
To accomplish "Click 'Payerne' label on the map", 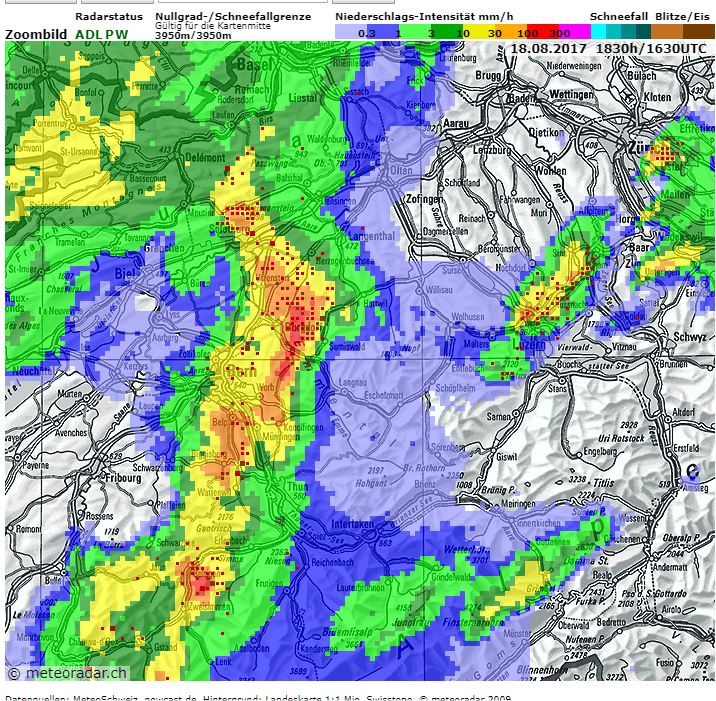I will pos(36,465).
